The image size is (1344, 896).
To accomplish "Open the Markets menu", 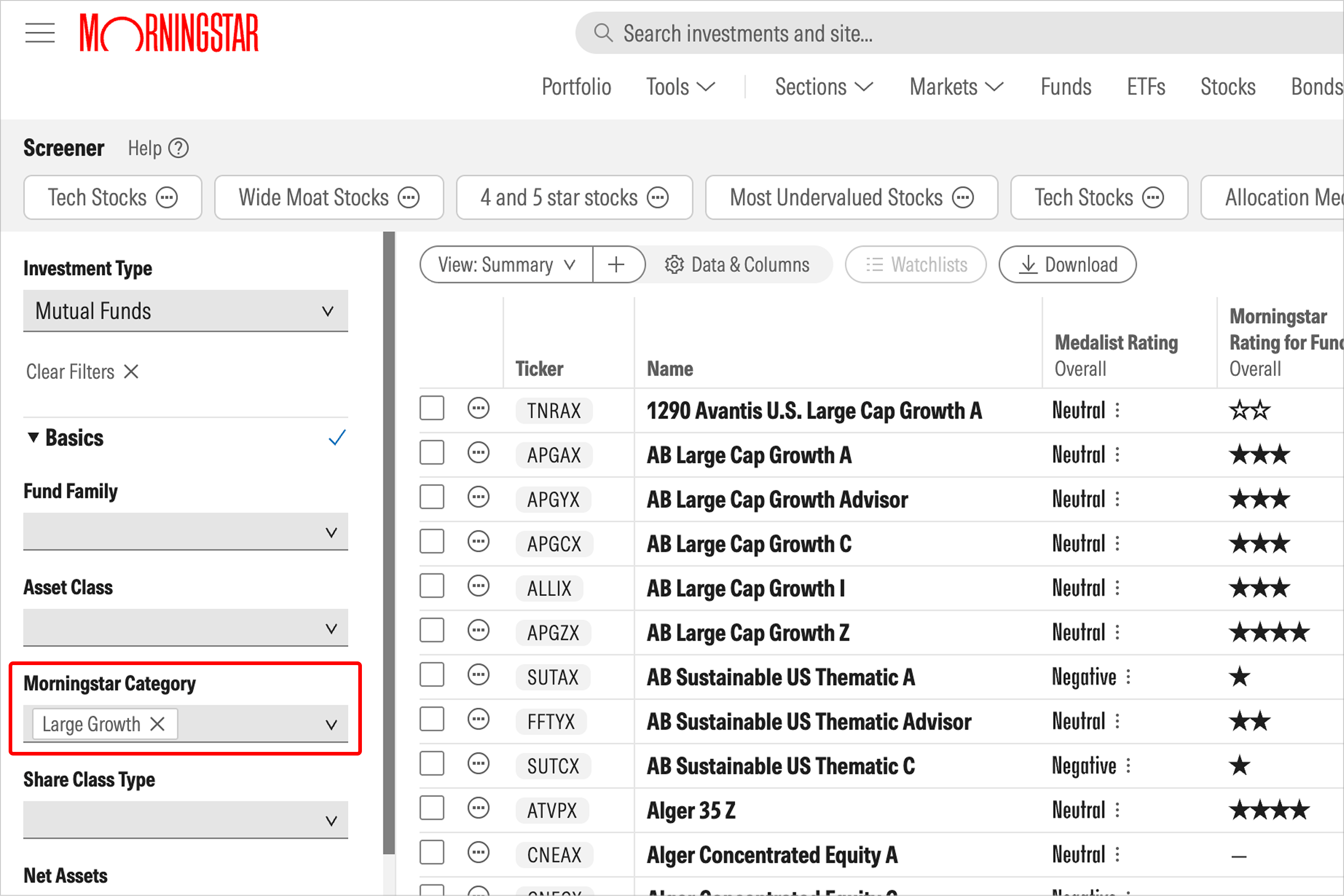I will coord(957,87).
